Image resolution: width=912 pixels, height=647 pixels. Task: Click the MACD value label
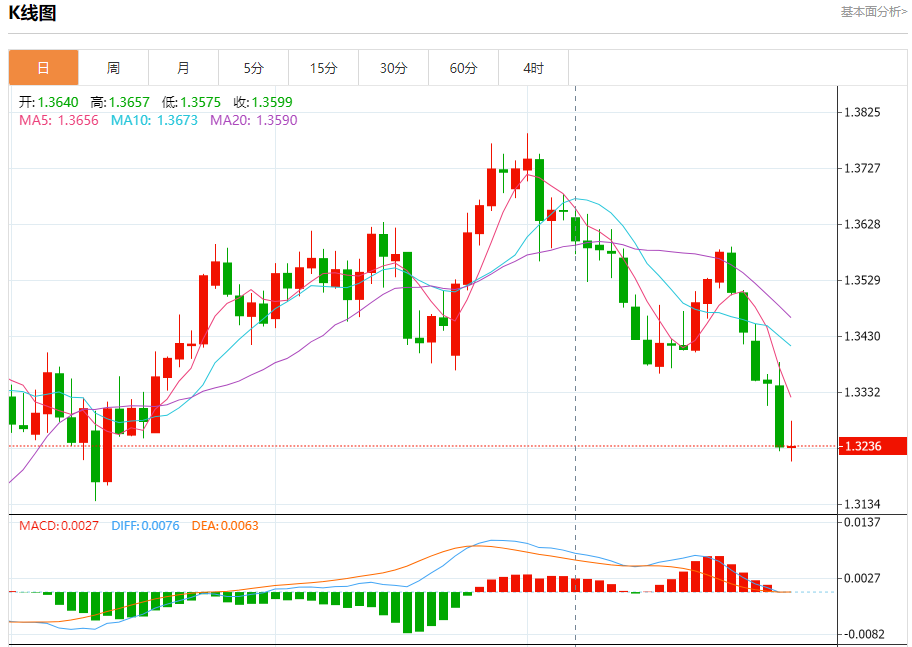59,526
